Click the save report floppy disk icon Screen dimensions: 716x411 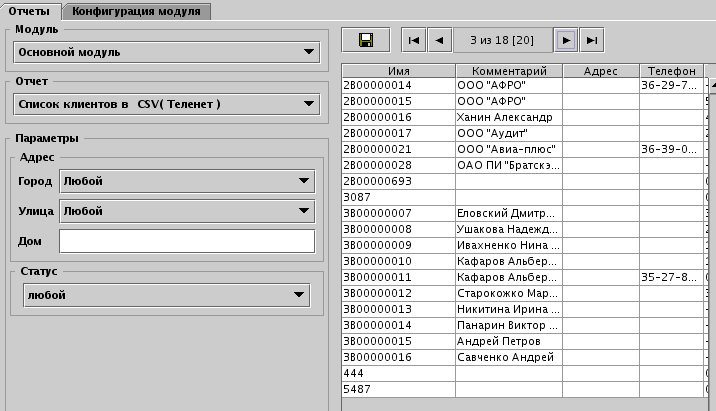point(366,40)
